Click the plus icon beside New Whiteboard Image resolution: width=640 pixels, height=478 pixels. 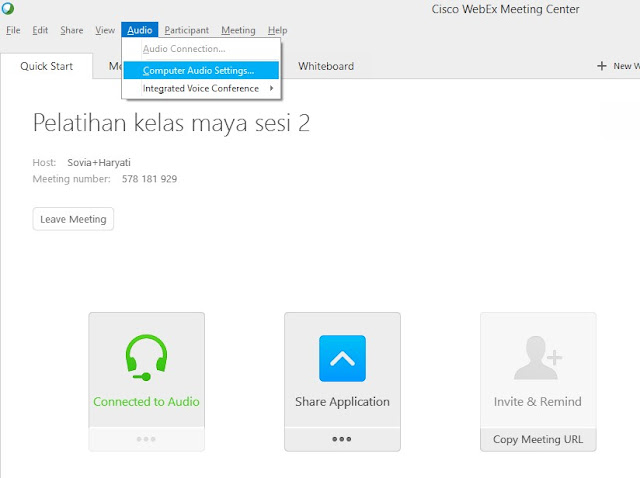pyautogui.click(x=602, y=66)
